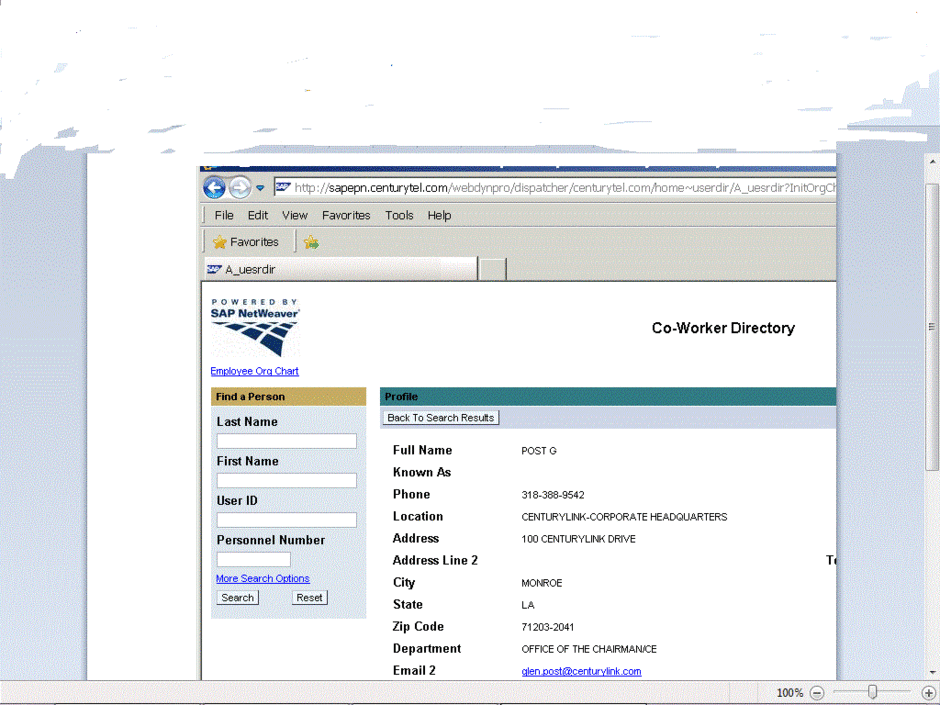Open the Tools menu

[x=399, y=215]
